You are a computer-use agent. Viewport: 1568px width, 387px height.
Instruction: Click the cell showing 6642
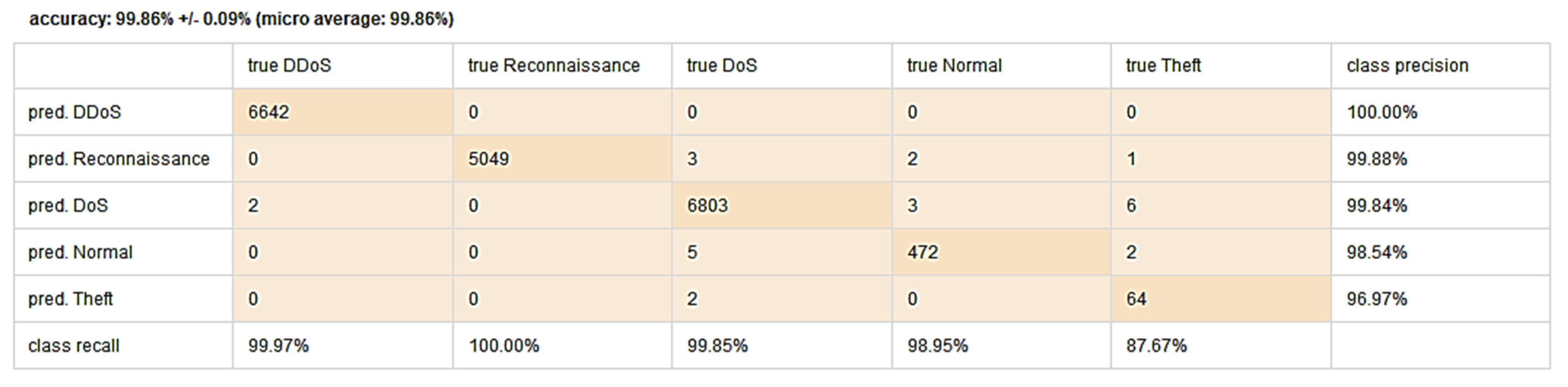[x=268, y=113]
